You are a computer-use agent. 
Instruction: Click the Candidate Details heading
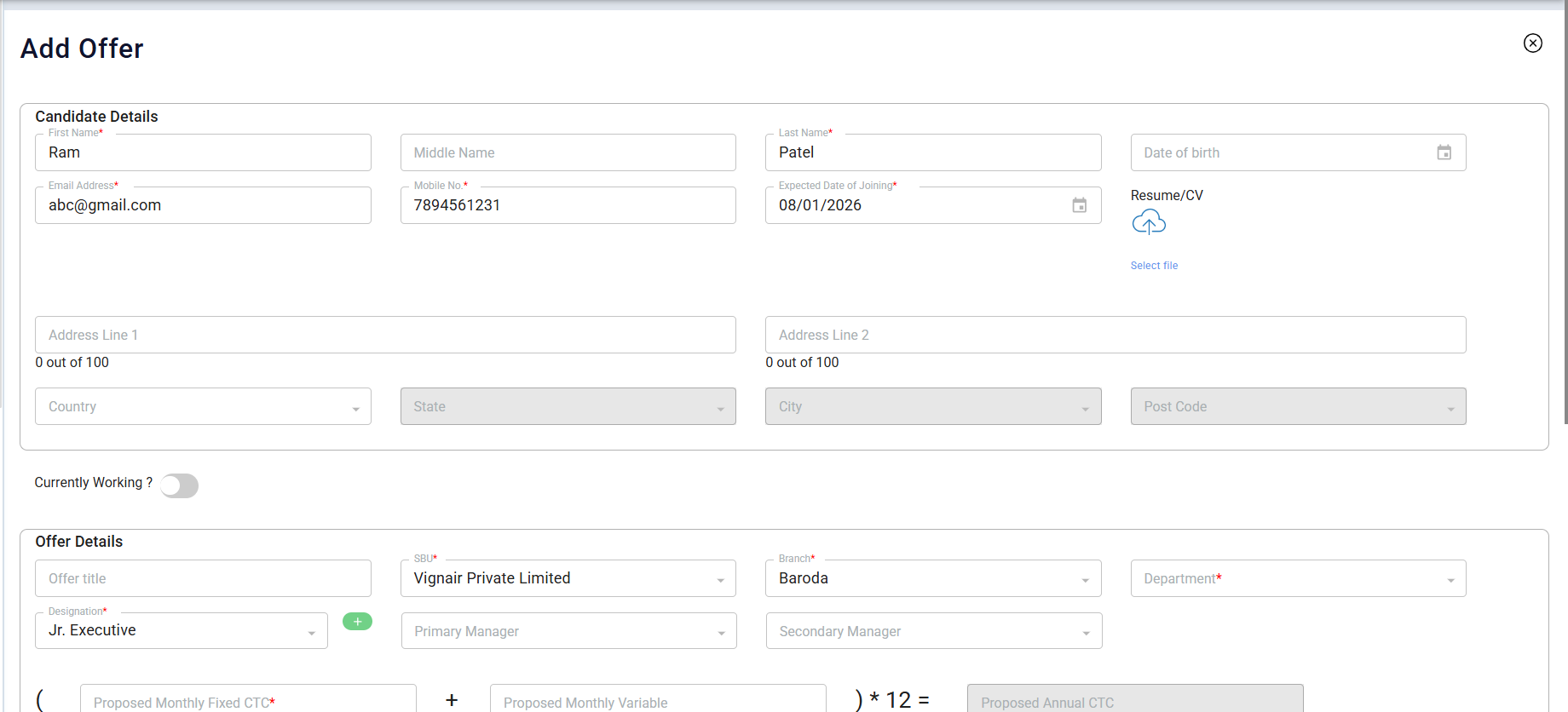tap(96, 117)
